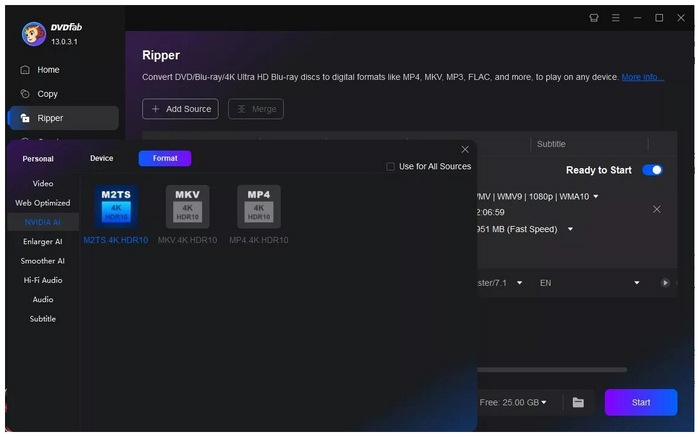Click the MP4.4K.HDR10 label

[259, 240]
